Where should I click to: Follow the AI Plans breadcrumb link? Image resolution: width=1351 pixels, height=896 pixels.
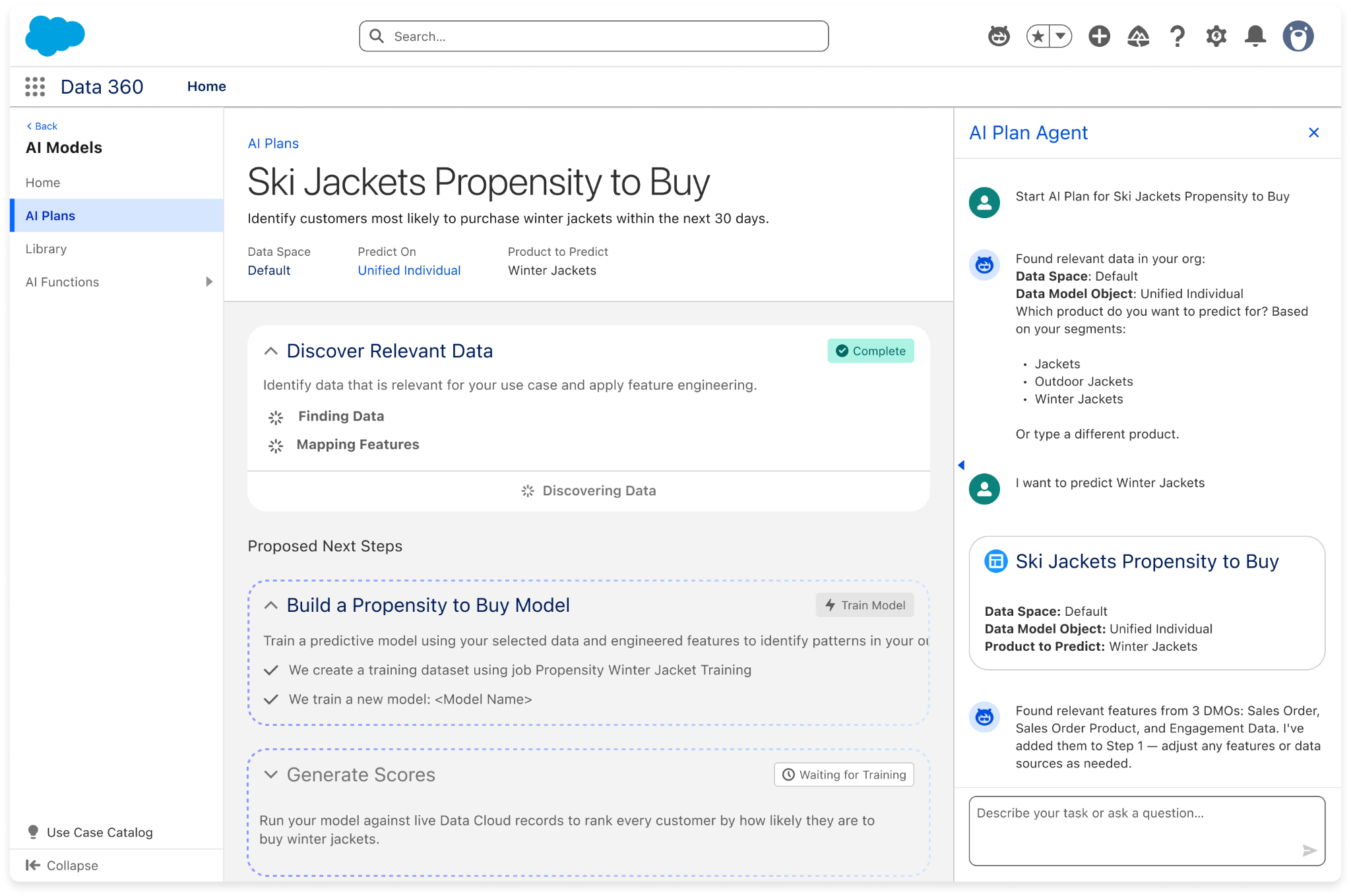tap(273, 144)
